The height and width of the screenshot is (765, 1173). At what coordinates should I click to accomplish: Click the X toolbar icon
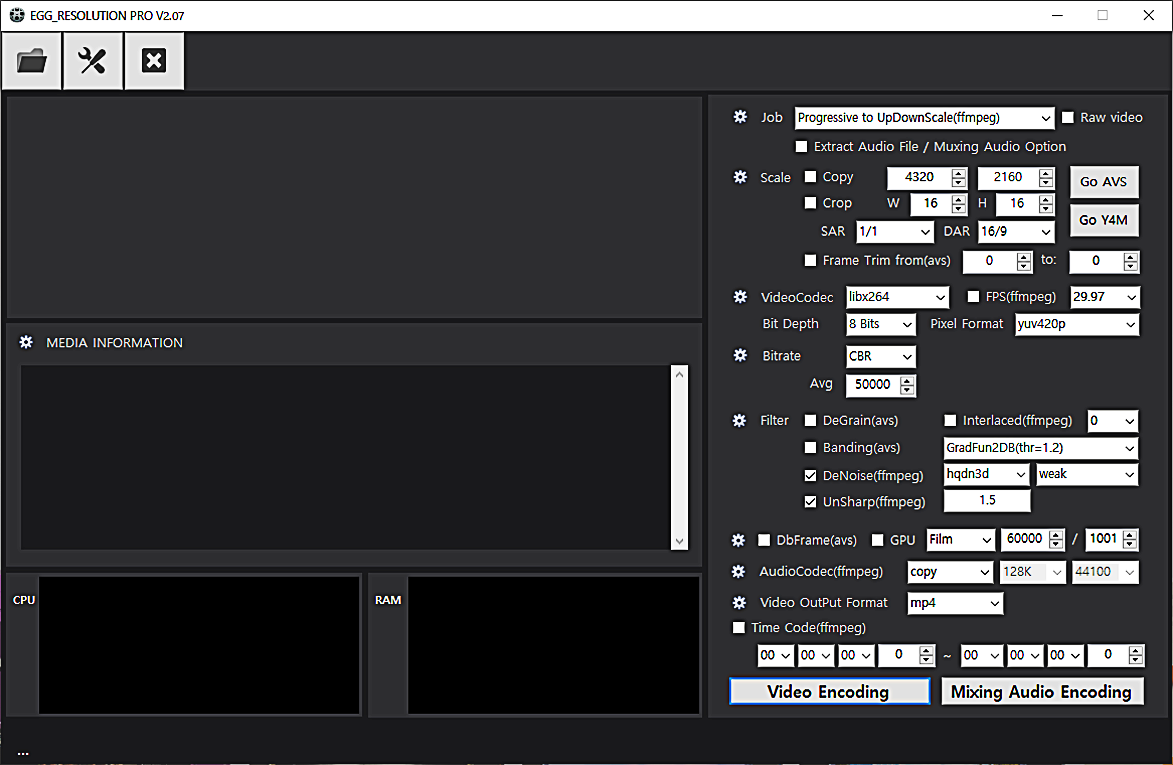click(x=154, y=61)
